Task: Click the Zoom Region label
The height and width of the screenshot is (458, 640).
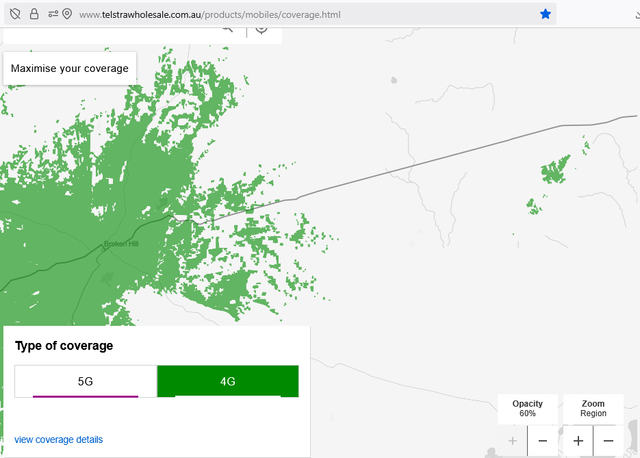Action: [593, 408]
